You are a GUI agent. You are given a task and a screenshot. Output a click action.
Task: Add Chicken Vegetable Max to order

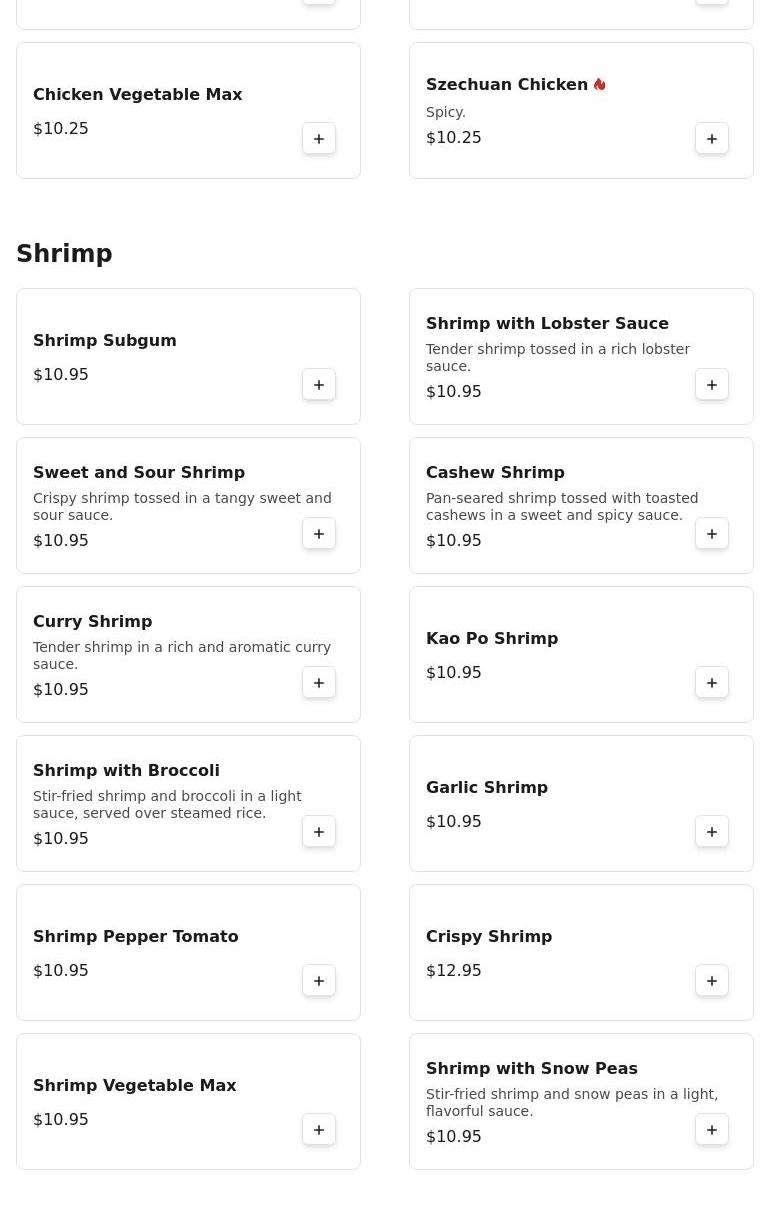click(319, 139)
